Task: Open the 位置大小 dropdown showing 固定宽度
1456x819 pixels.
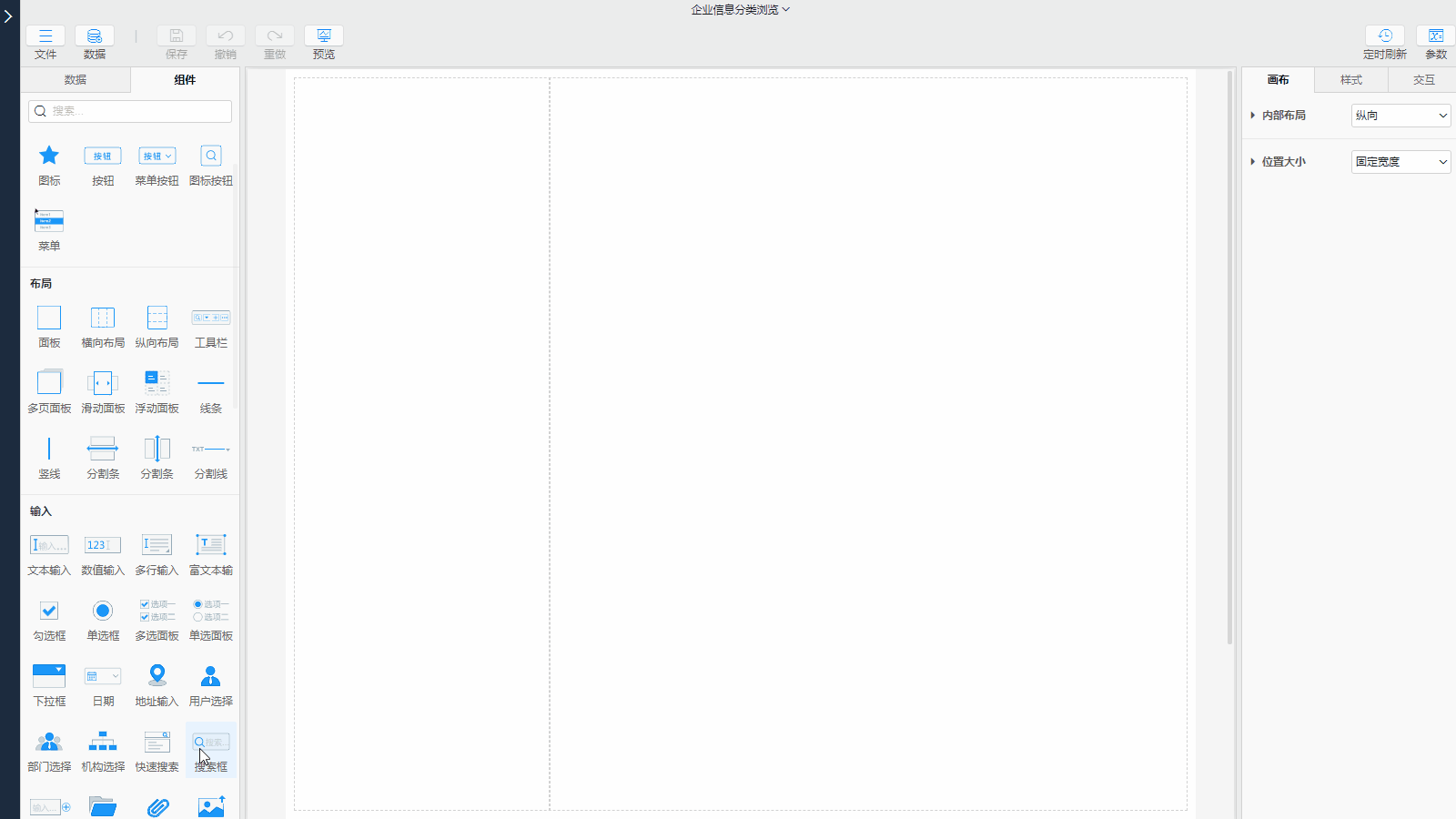Action: pyautogui.click(x=1400, y=162)
